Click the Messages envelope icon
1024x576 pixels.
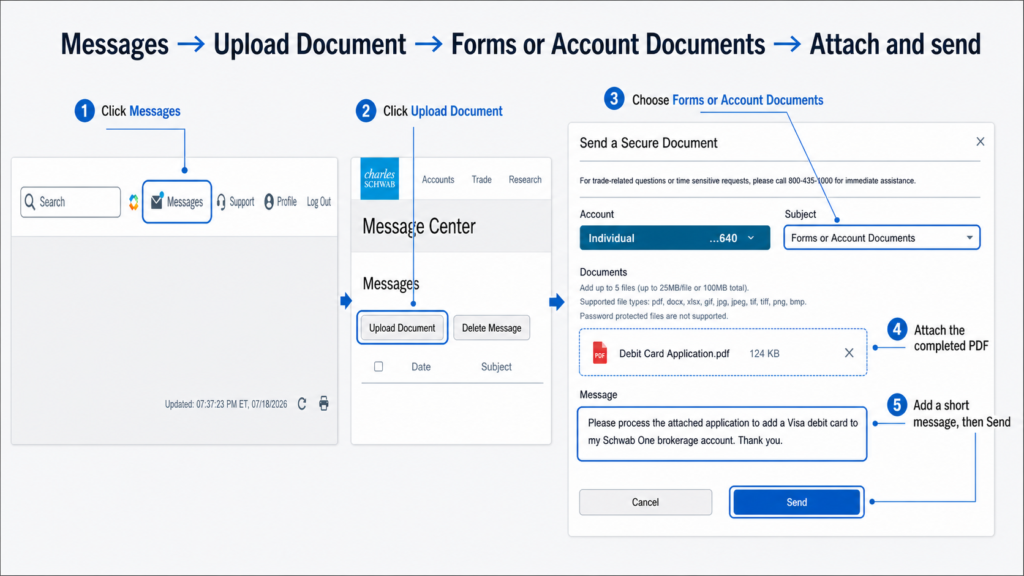coord(157,202)
